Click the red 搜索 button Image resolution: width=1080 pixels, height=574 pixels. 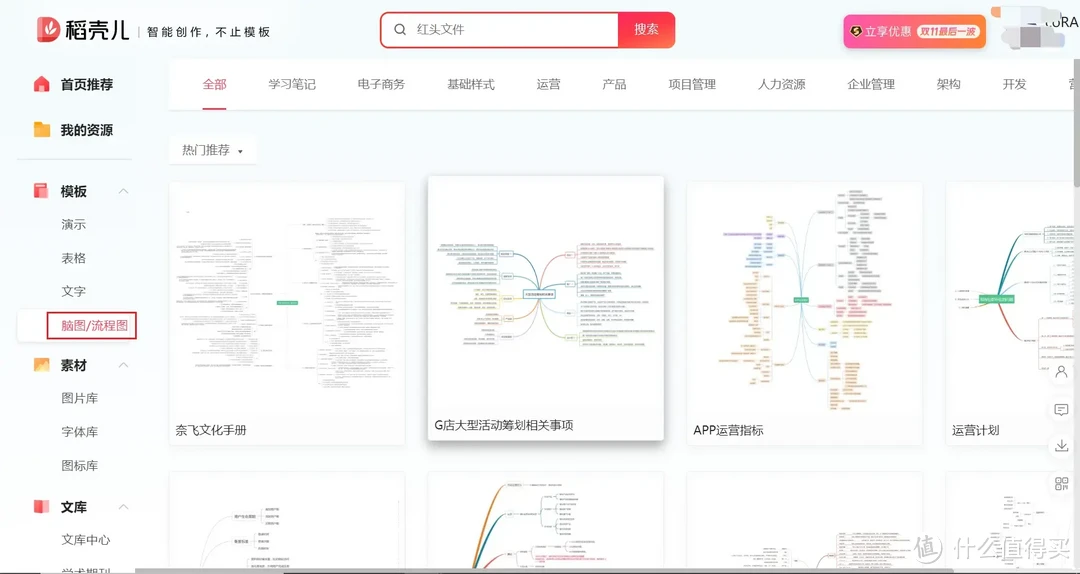(646, 30)
